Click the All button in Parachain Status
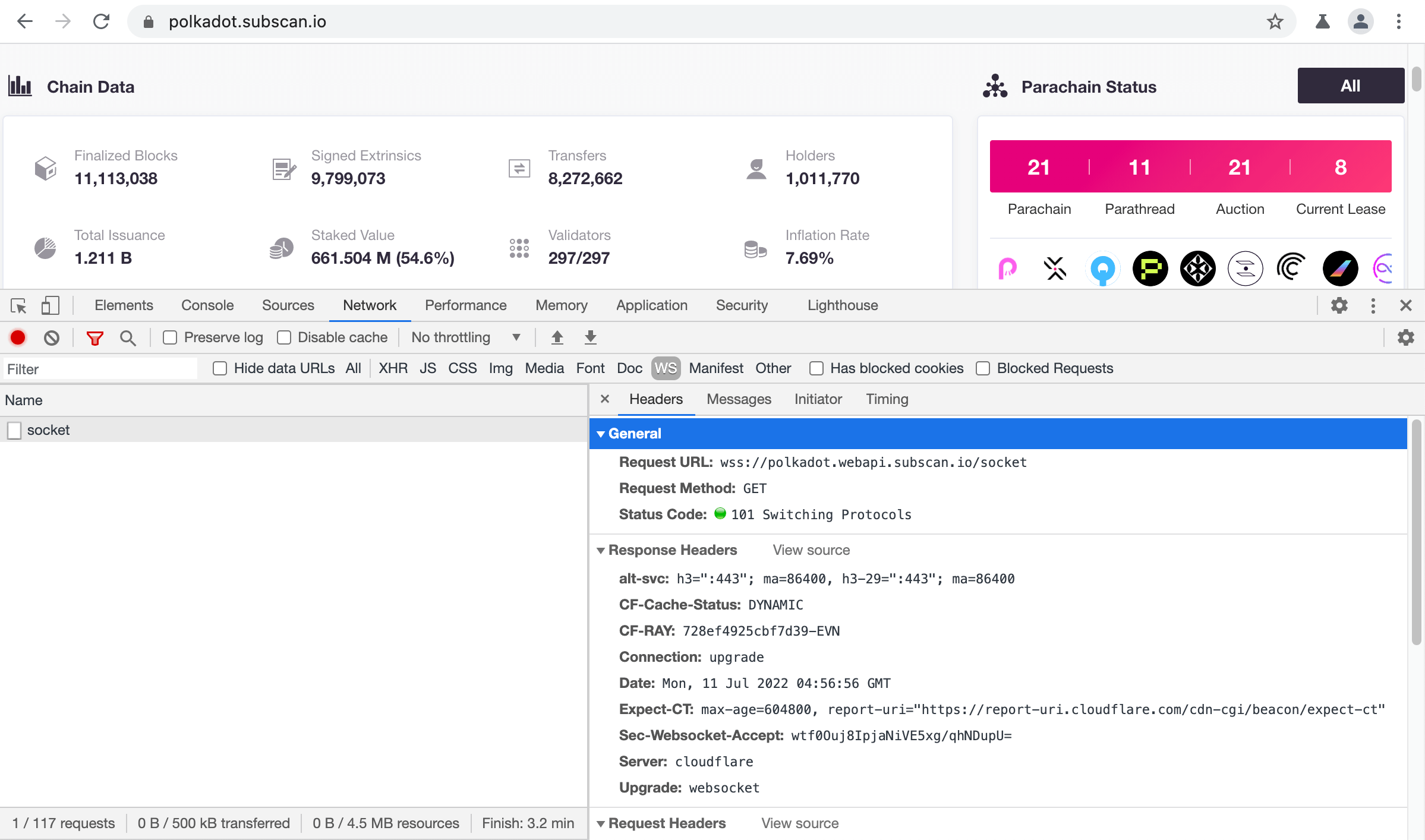The width and height of the screenshot is (1425, 840). click(1350, 86)
